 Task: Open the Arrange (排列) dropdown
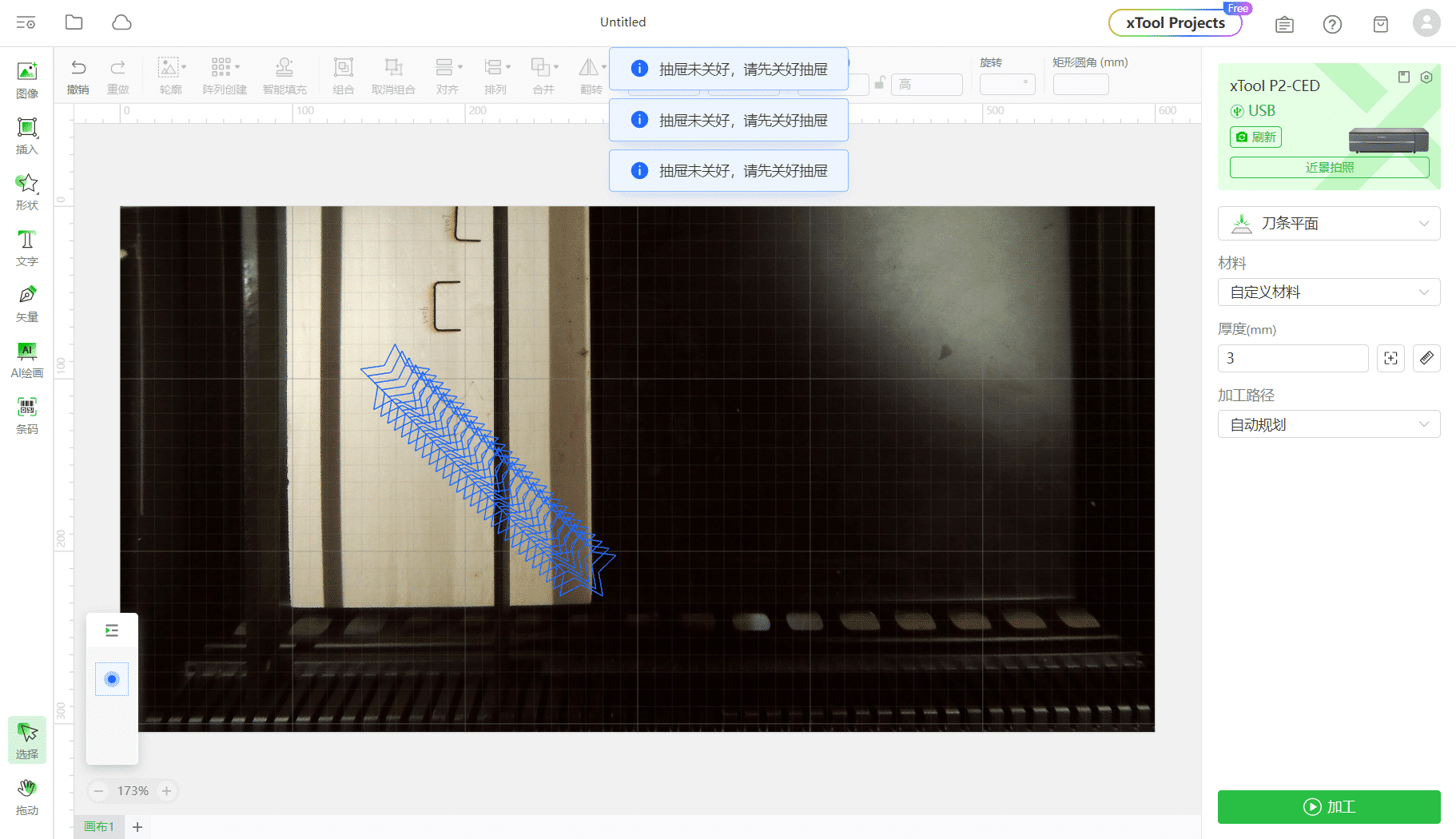click(x=495, y=76)
